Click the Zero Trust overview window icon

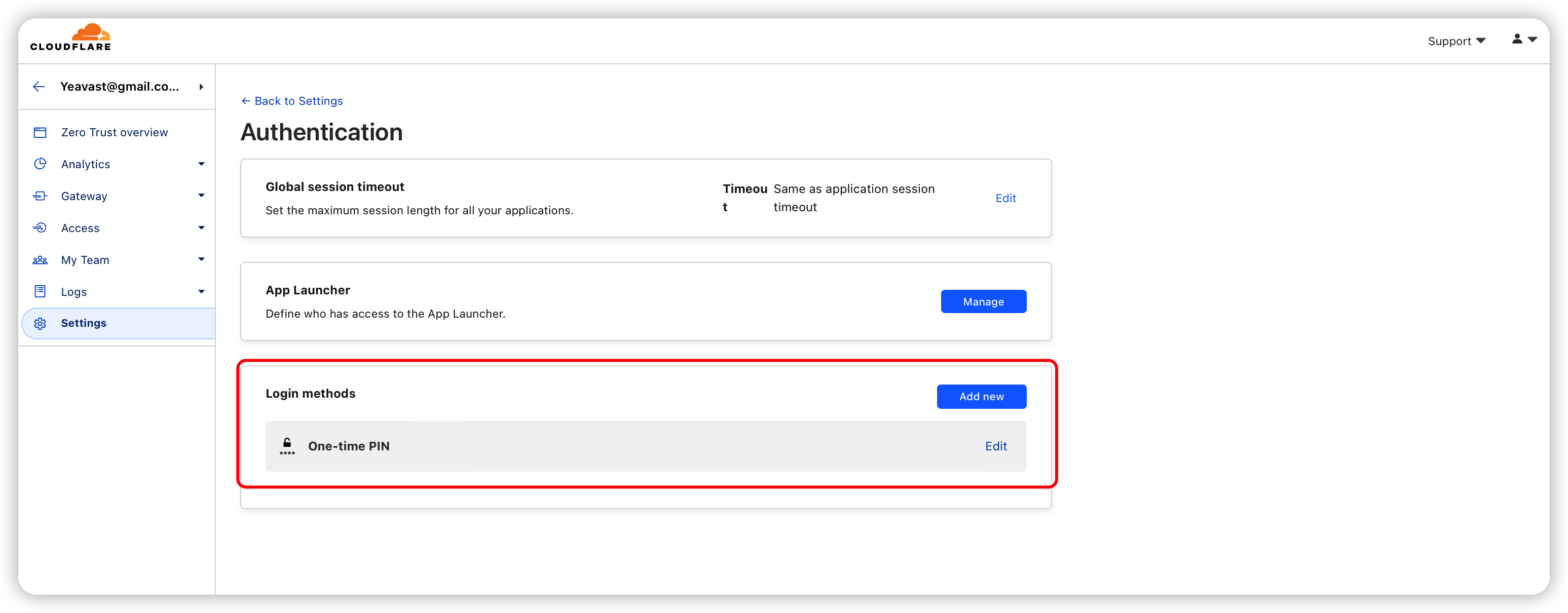40,132
